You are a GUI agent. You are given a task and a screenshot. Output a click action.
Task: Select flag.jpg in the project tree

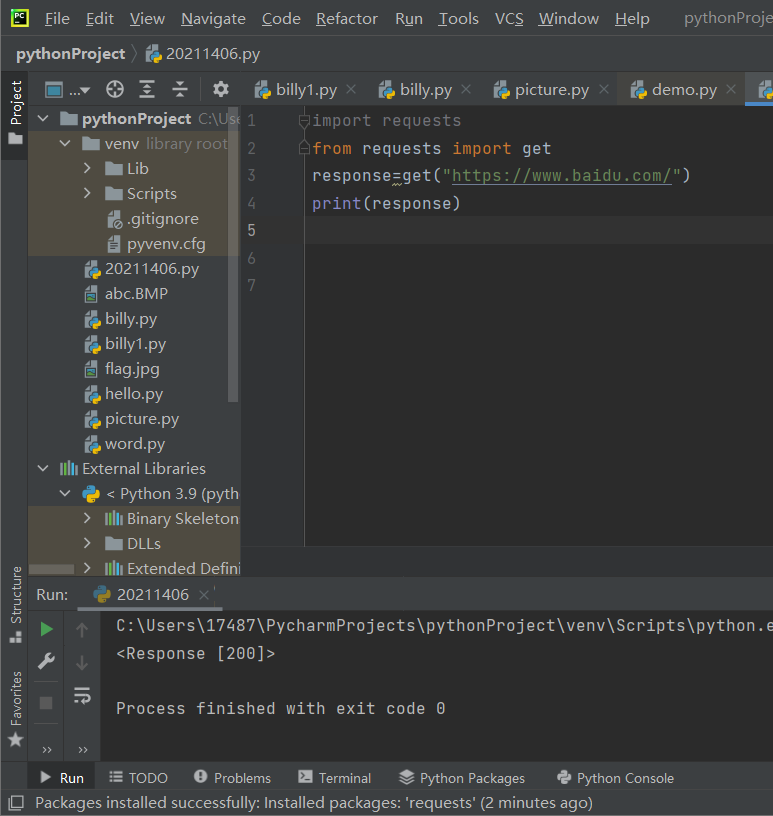[132, 369]
